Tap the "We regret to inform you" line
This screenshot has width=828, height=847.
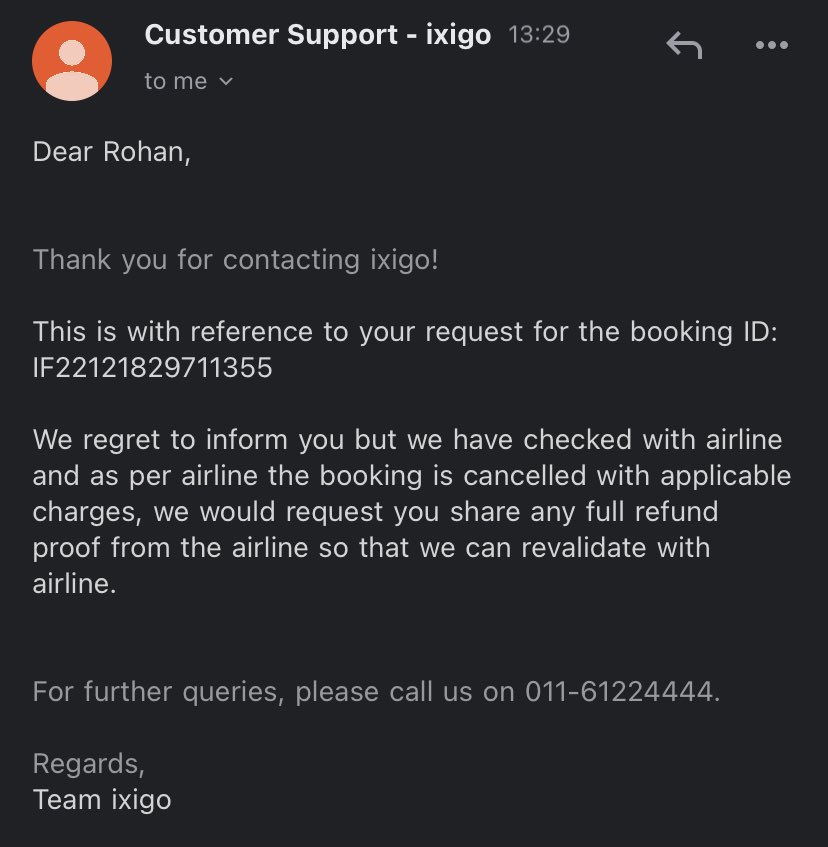pos(407,440)
